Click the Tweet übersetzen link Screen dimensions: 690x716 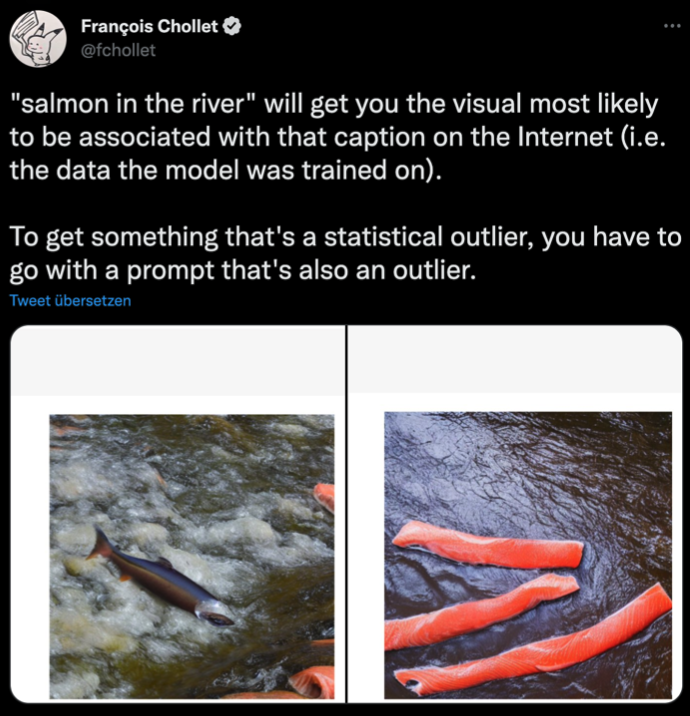click(x=70, y=300)
